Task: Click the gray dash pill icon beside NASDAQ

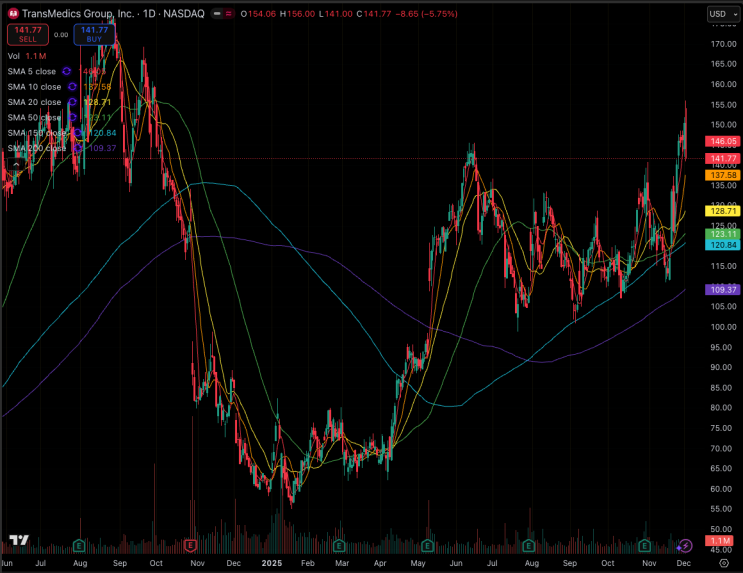Action: click(x=217, y=14)
